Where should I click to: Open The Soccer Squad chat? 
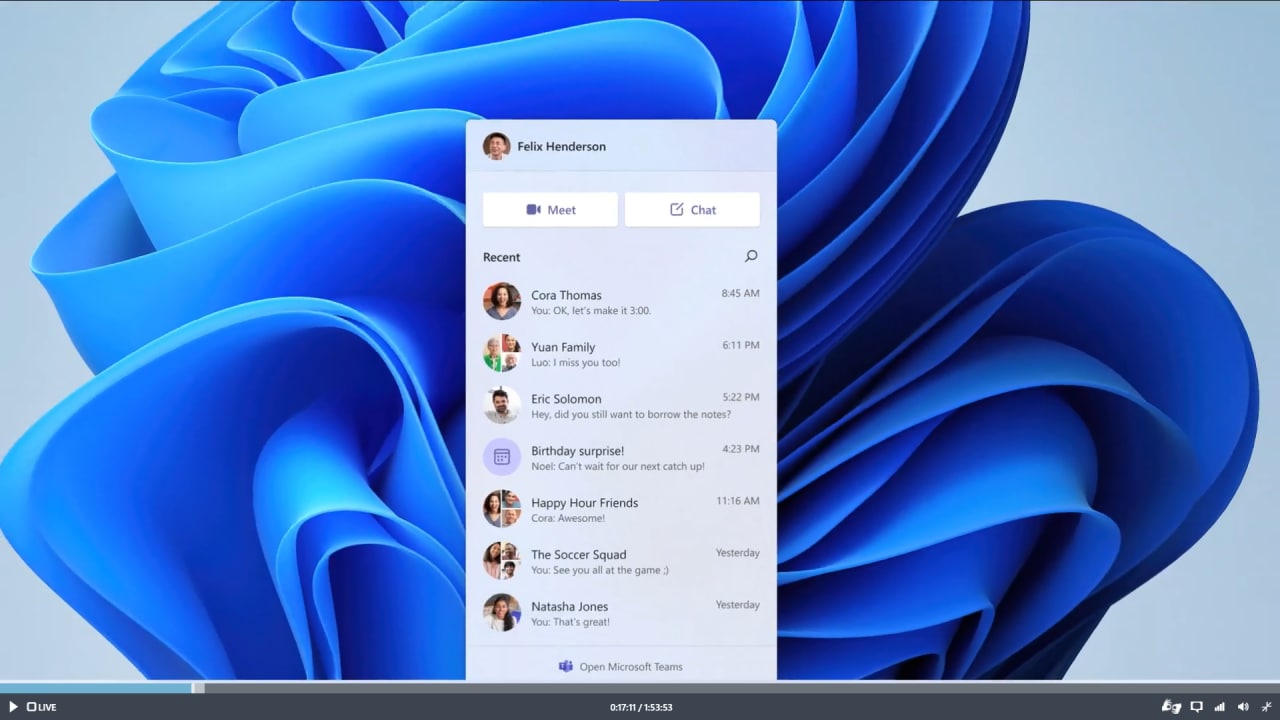coord(621,562)
